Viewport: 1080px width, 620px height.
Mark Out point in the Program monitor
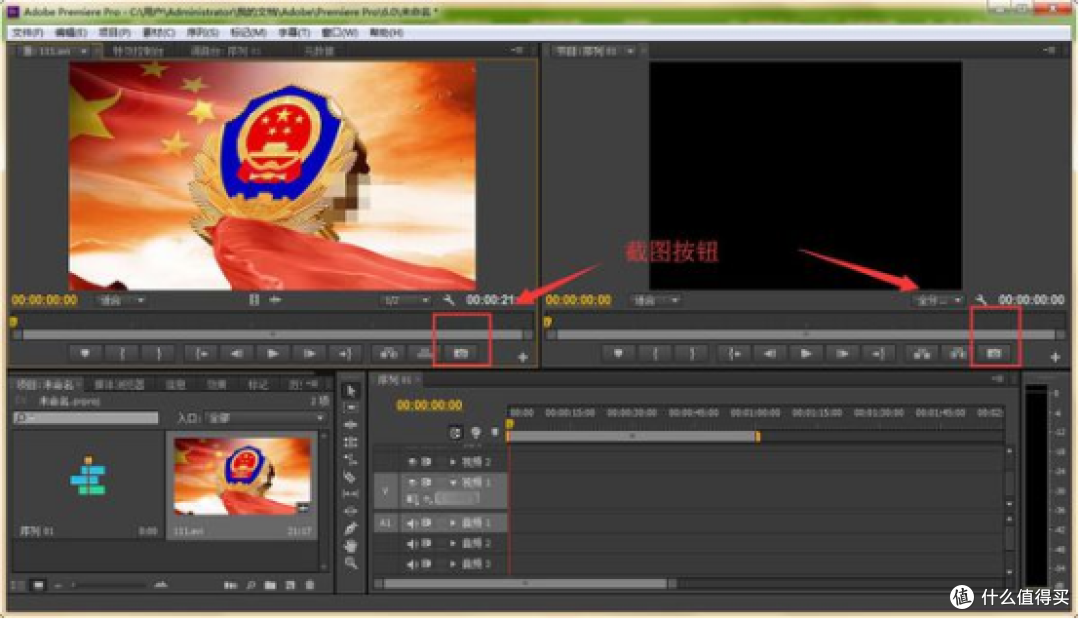(x=692, y=353)
